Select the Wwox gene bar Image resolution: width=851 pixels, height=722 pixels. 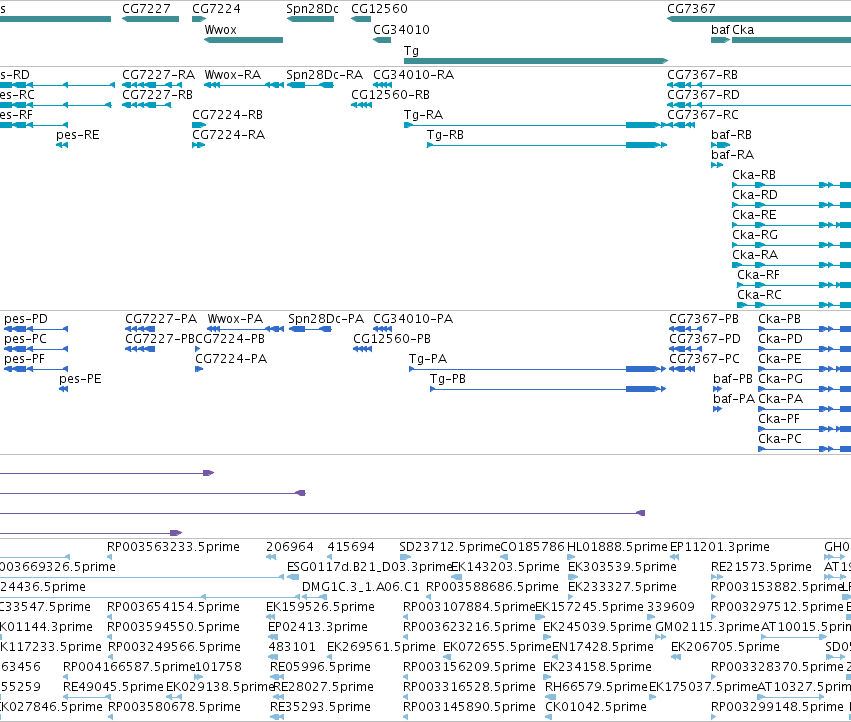click(x=244, y=40)
